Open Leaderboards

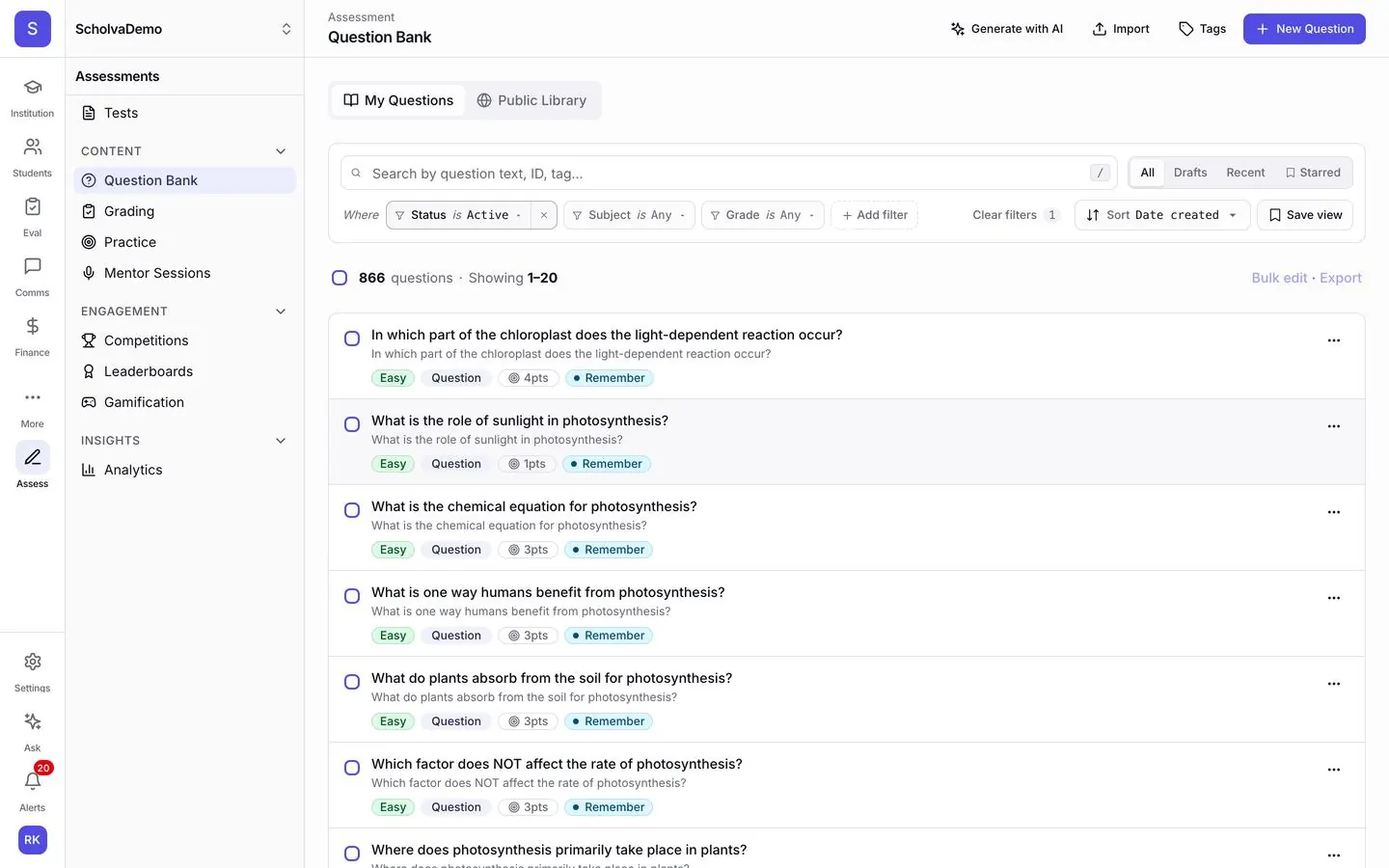click(x=184, y=371)
